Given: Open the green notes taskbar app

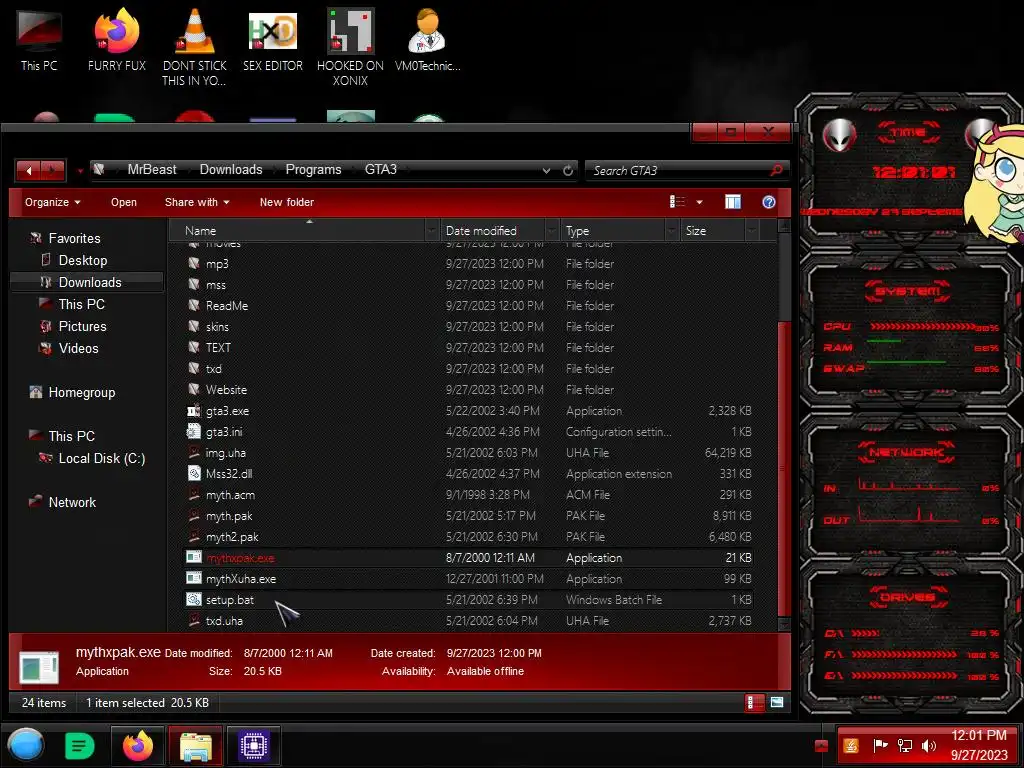Looking at the screenshot, I should coord(80,745).
